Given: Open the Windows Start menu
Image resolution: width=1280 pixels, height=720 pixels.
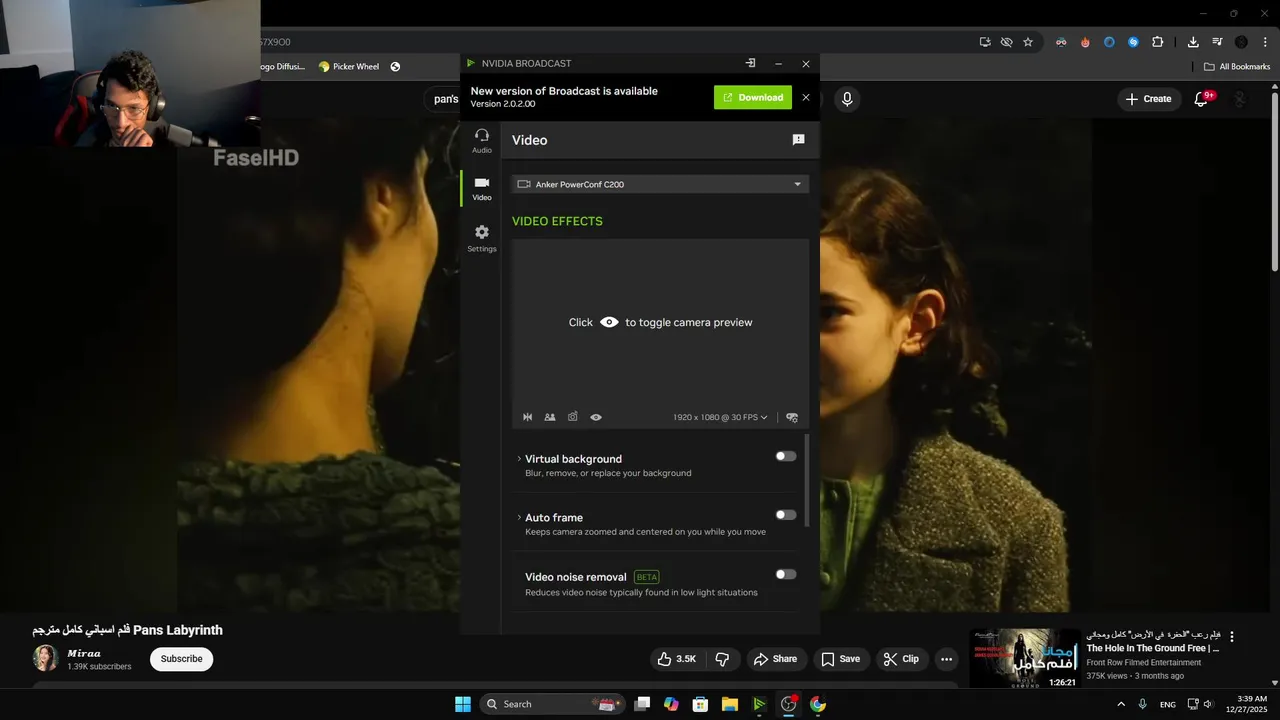Looking at the screenshot, I should click(x=463, y=704).
